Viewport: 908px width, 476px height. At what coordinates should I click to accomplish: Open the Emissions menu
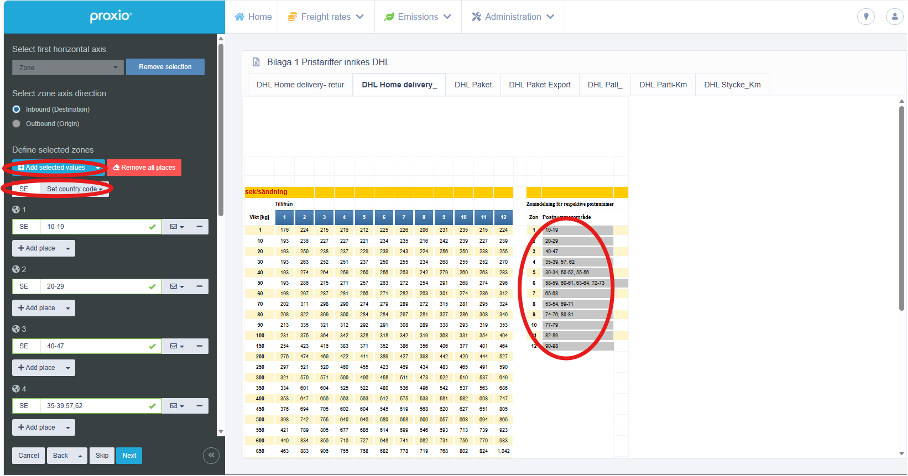tap(418, 17)
